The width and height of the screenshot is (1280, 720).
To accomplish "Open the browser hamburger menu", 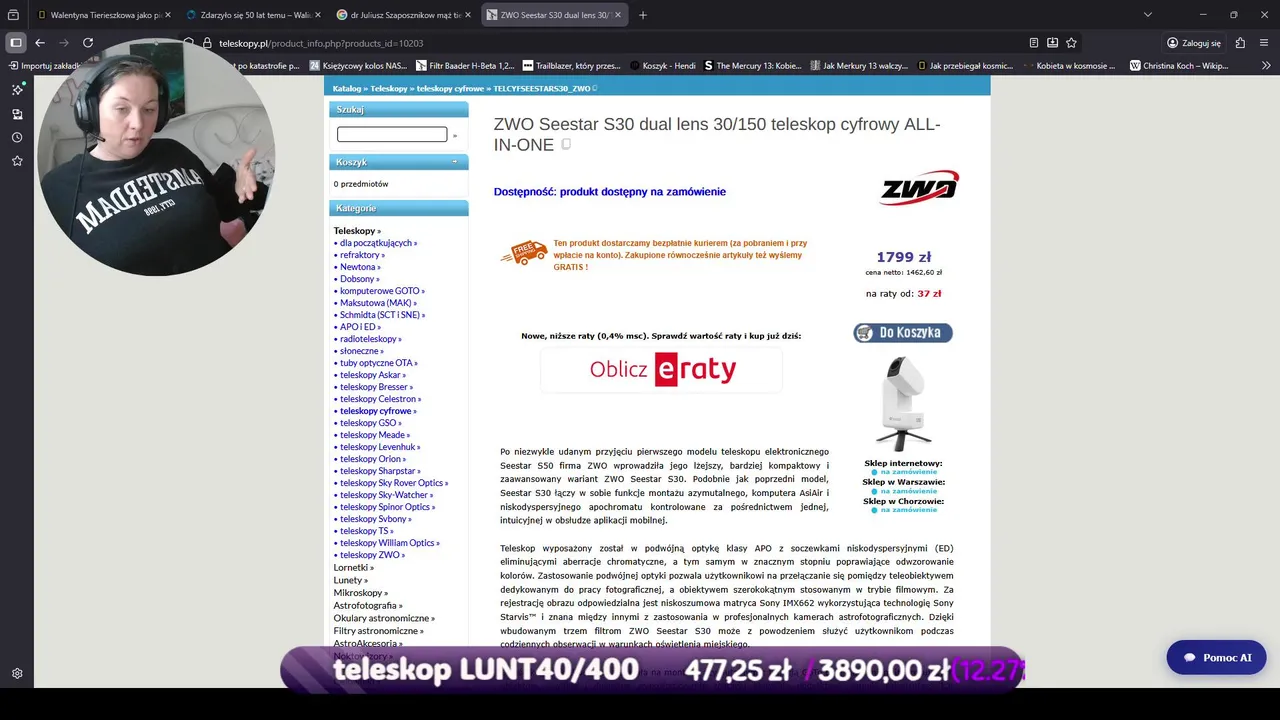I will pyautogui.click(x=1265, y=43).
